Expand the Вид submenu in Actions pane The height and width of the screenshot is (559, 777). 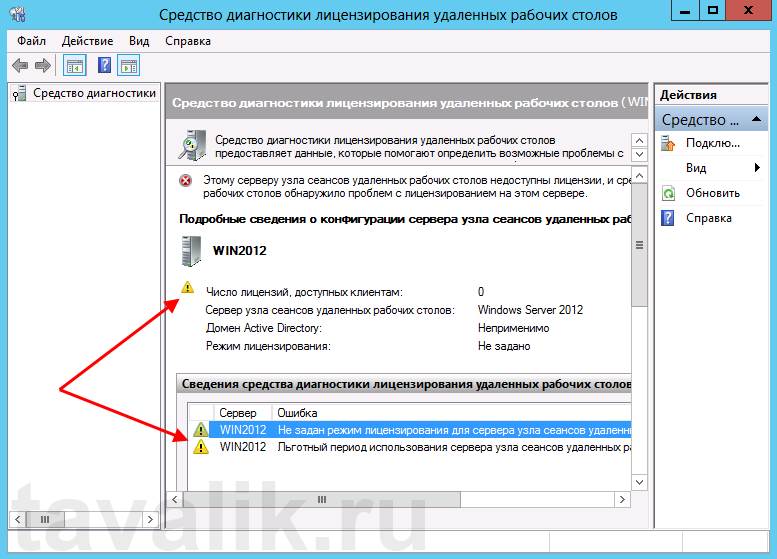[757, 168]
